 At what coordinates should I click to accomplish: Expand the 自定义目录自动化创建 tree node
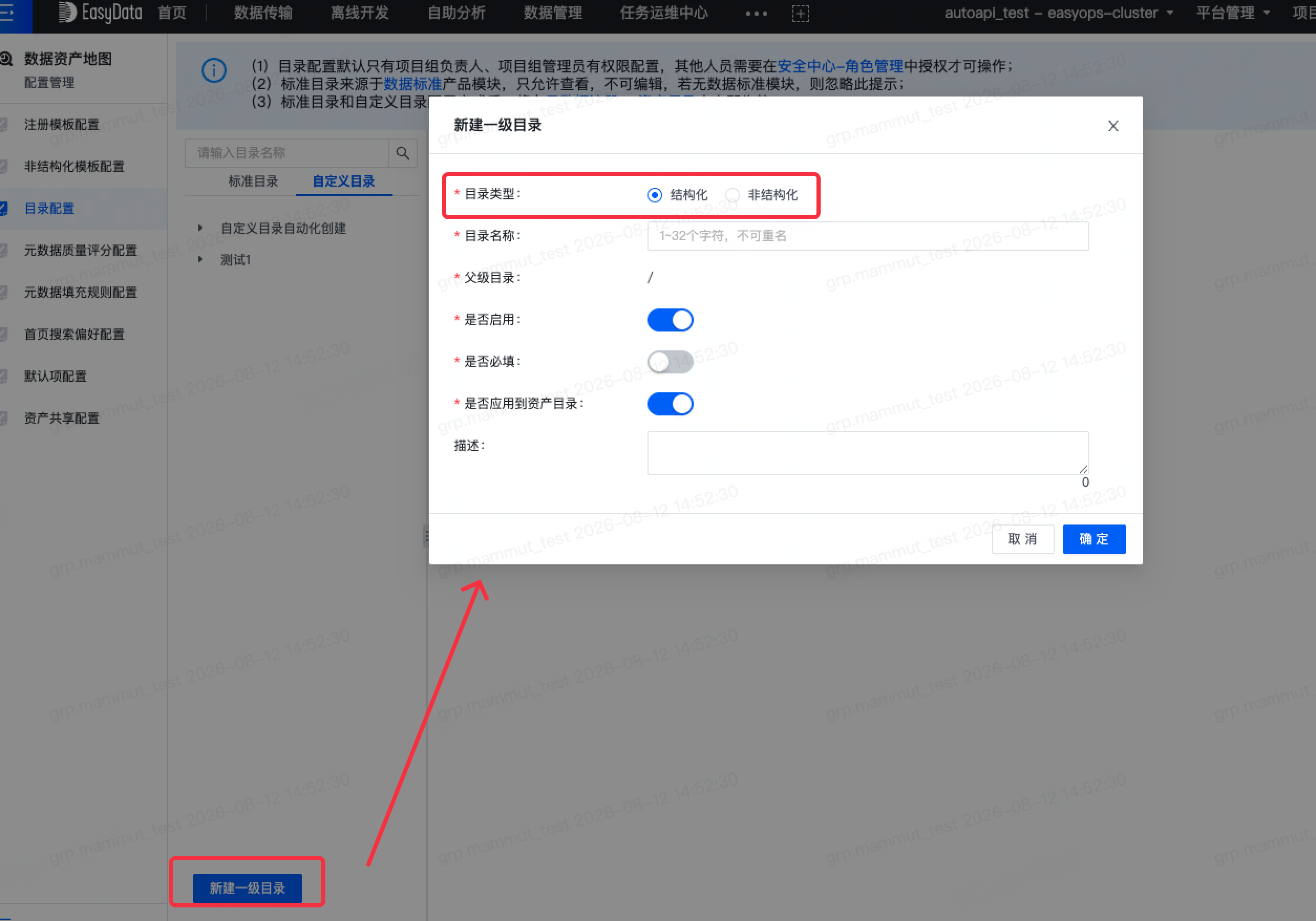tap(200, 228)
